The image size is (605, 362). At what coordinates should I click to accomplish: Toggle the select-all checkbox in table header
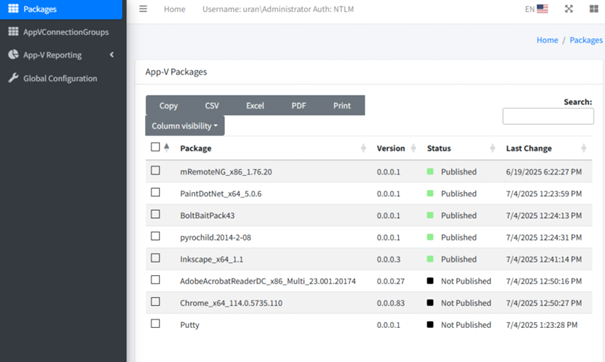click(x=155, y=147)
